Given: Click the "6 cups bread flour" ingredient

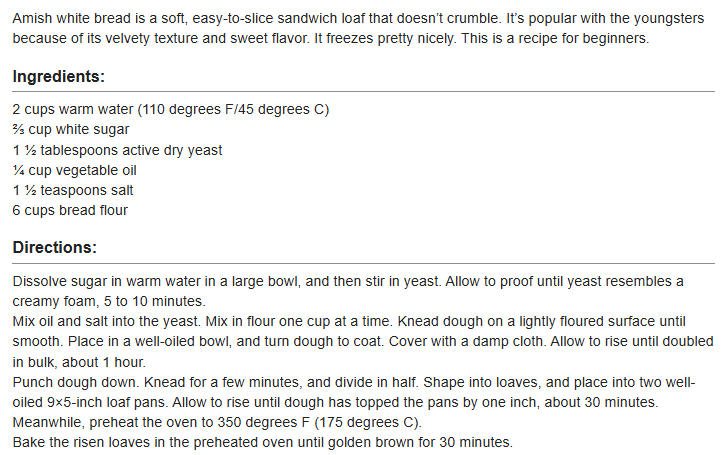Looking at the screenshot, I should pyautogui.click(x=70, y=210).
